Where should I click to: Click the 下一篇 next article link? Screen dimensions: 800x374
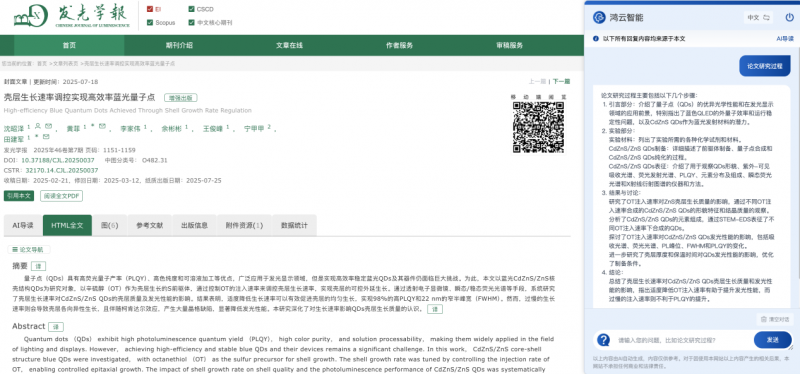(561, 81)
